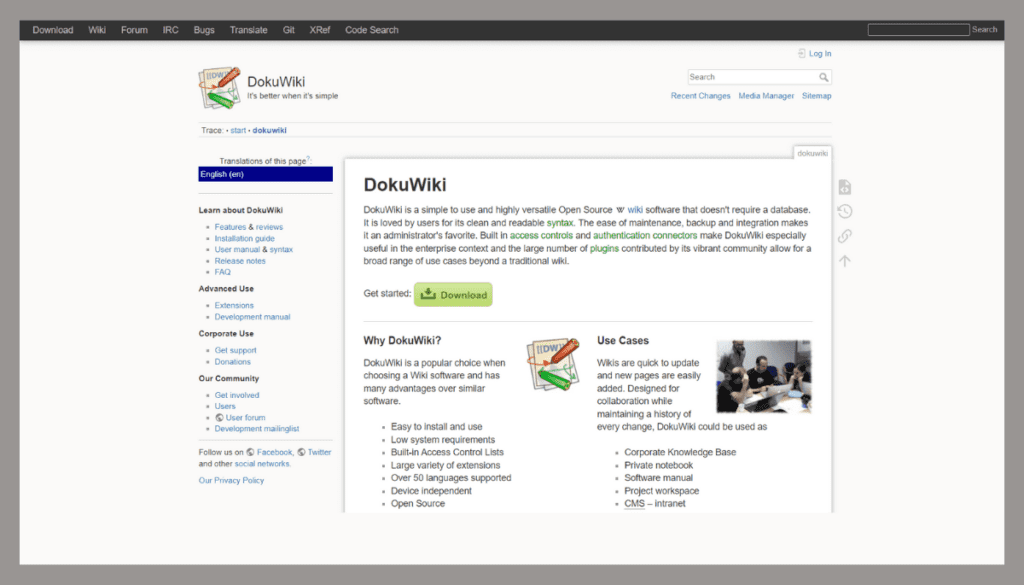Open the backlinks chain icon

[844, 236]
